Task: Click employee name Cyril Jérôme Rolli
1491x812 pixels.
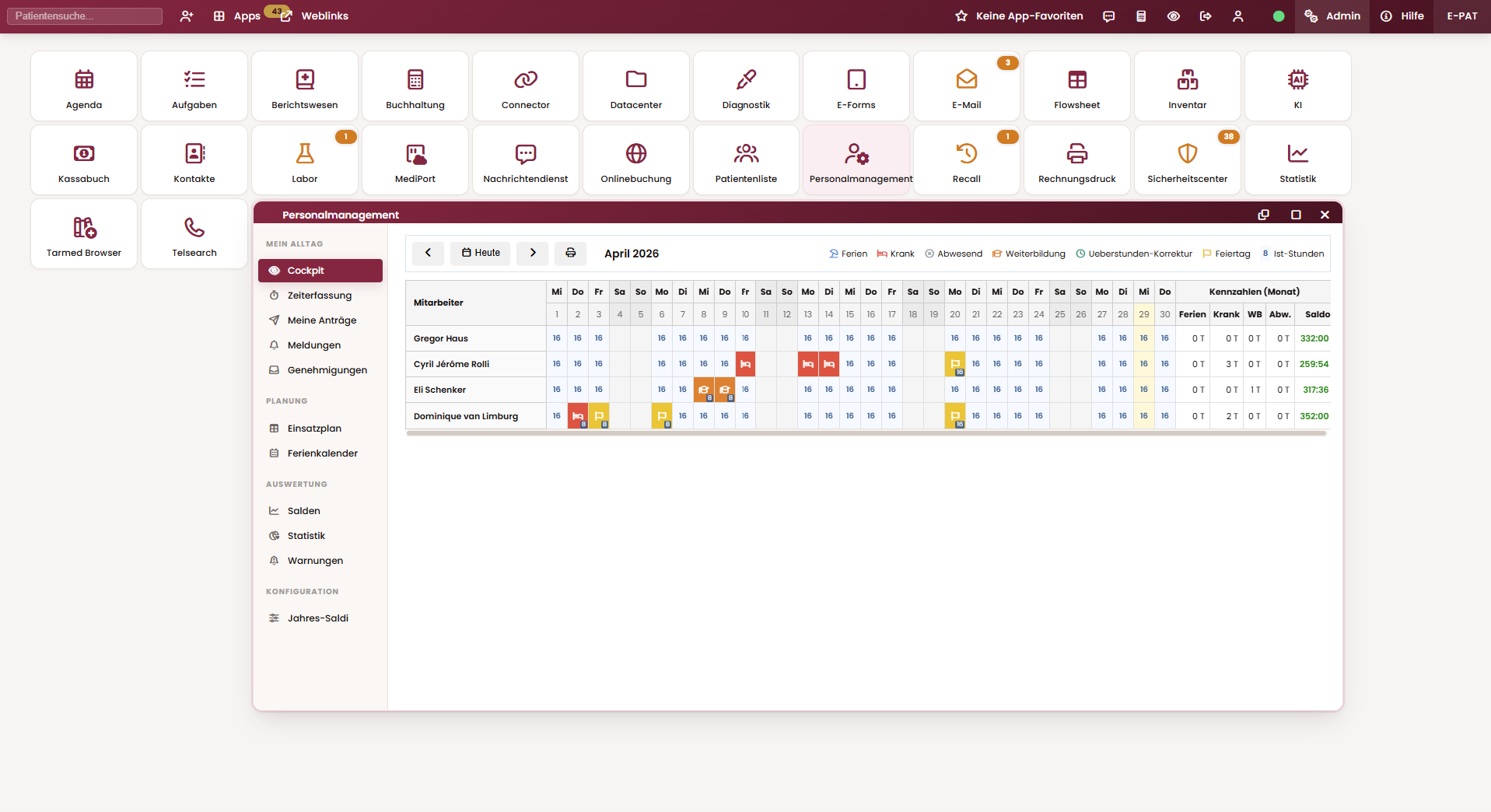Action: tap(451, 364)
